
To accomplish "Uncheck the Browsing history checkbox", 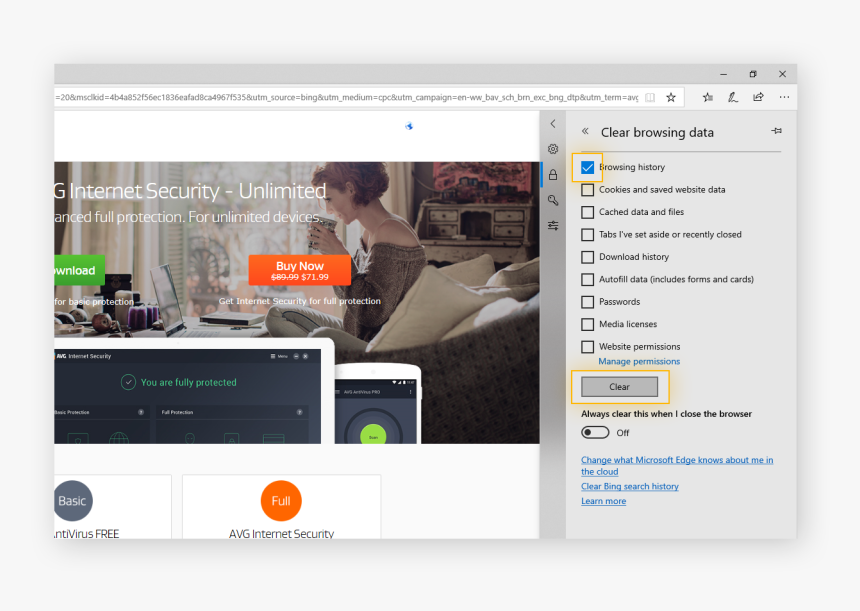I will point(587,167).
